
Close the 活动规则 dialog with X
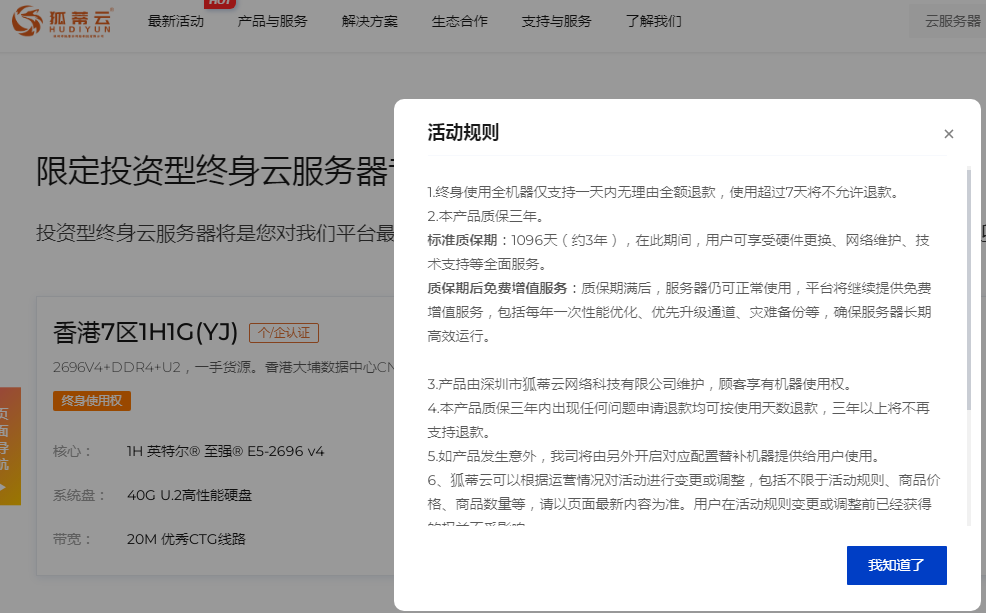click(948, 134)
